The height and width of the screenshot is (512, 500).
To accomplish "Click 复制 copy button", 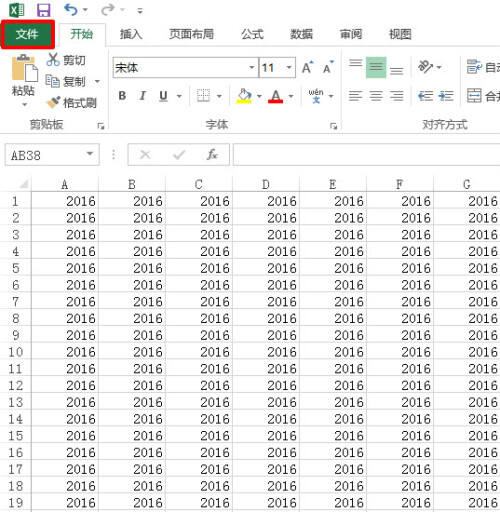I will (x=66, y=81).
